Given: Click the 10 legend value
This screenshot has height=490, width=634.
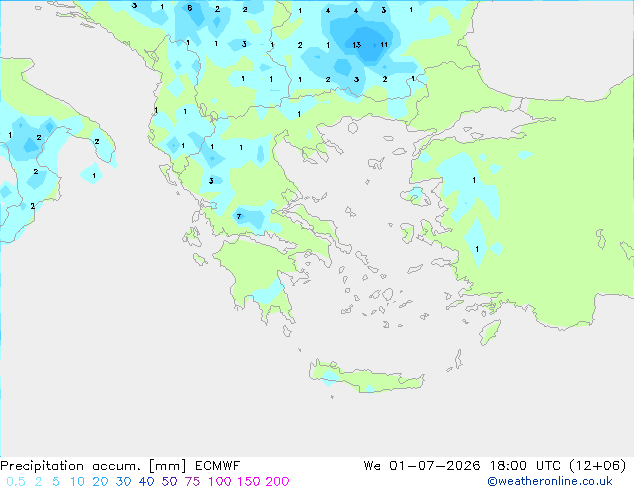Looking at the screenshot, I should click(77, 482).
